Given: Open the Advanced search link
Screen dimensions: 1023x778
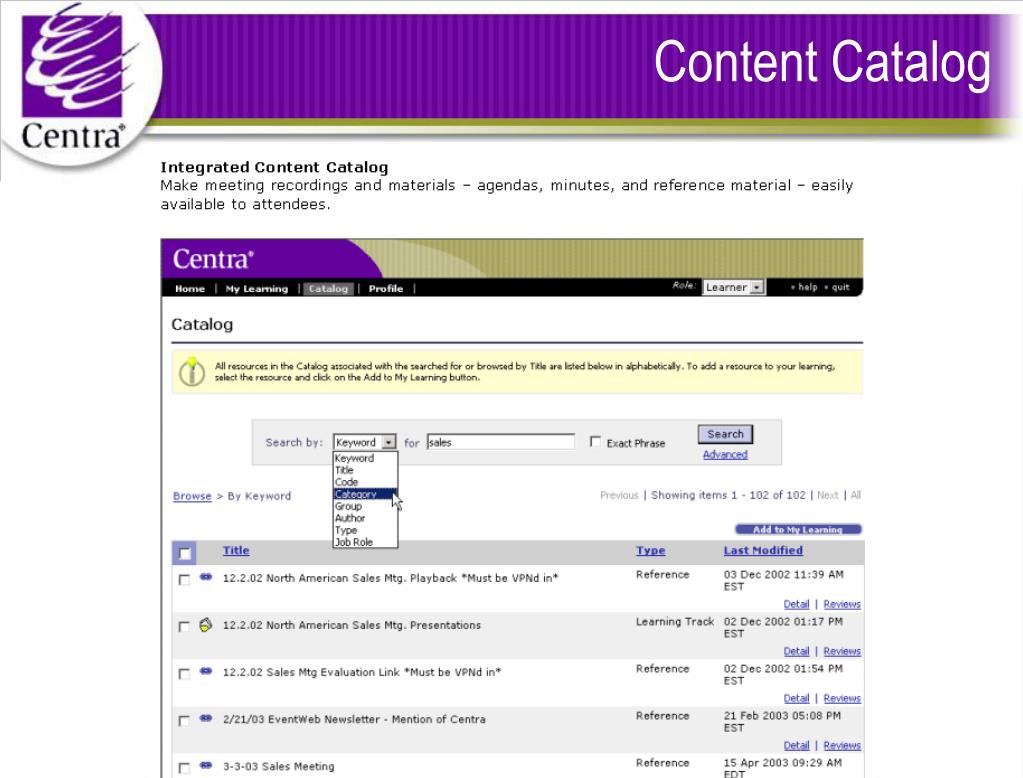Looking at the screenshot, I should click(x=725, y=454).
